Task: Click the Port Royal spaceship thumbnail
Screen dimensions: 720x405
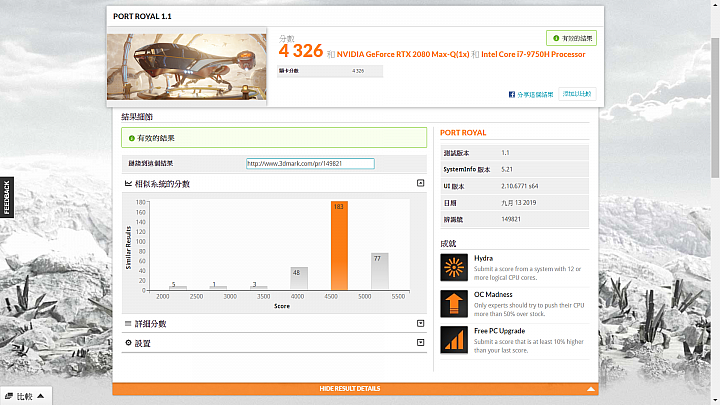Action: click(186, 67)
